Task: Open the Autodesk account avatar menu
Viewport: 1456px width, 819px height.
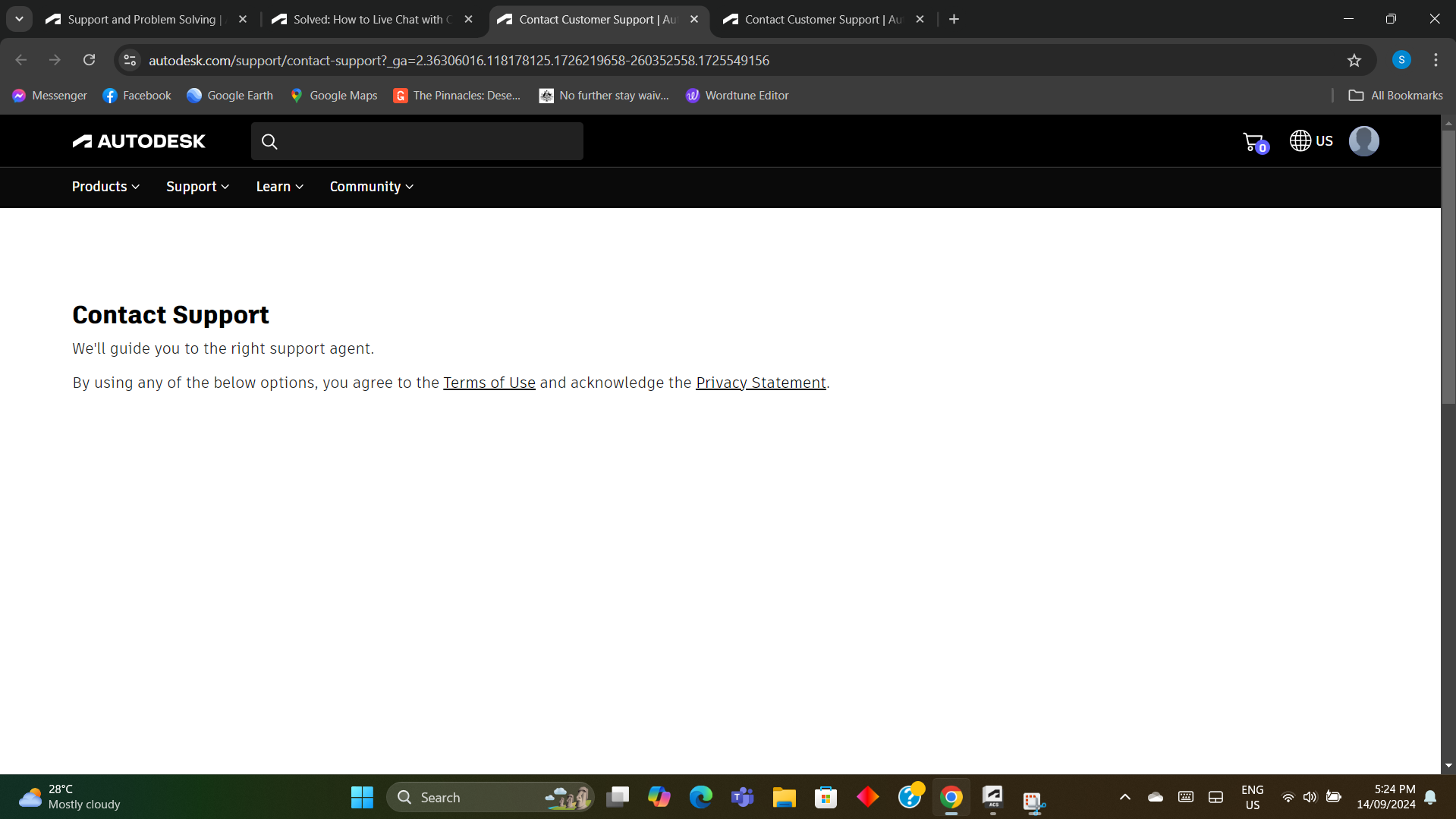Action: [1363, 141]
